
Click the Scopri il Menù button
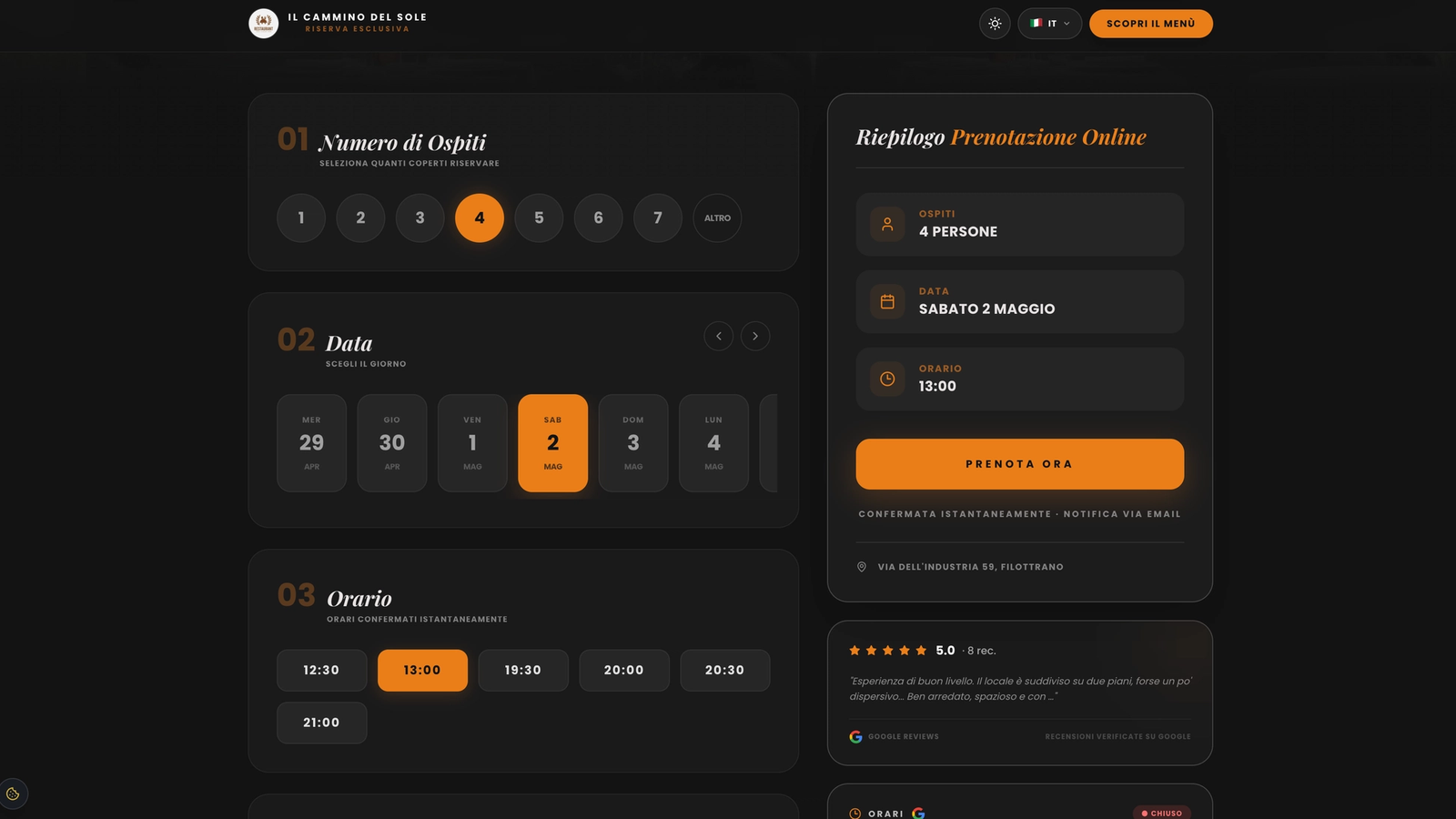pos(1150,24)
